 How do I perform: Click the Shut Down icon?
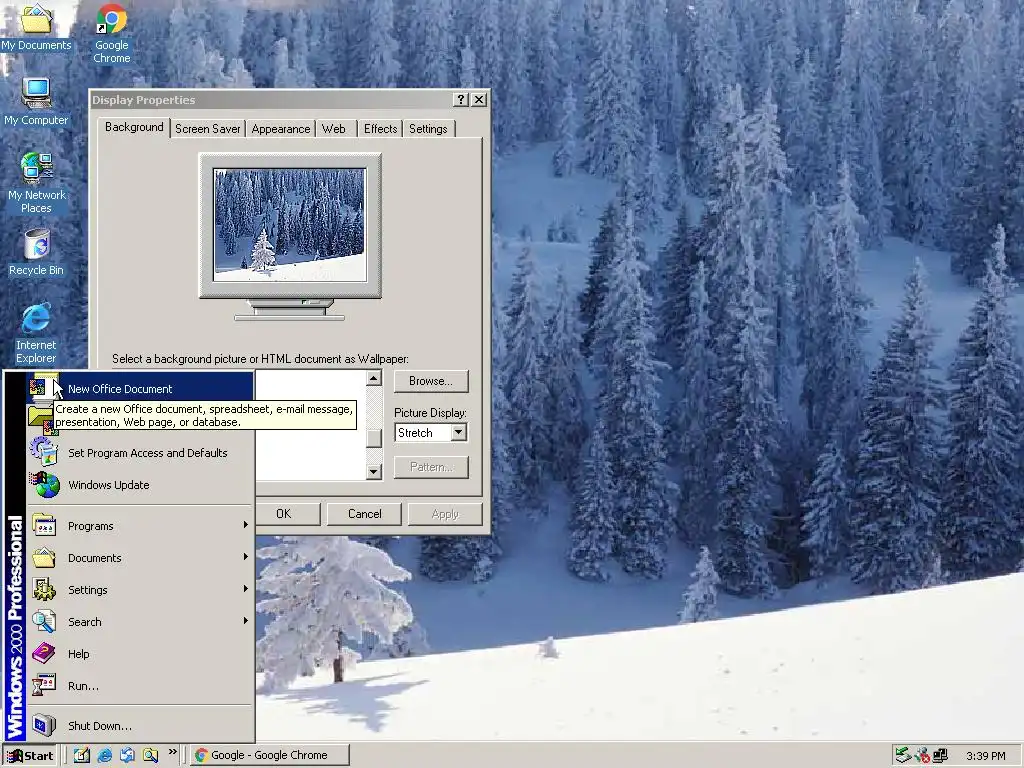(44, 726)
